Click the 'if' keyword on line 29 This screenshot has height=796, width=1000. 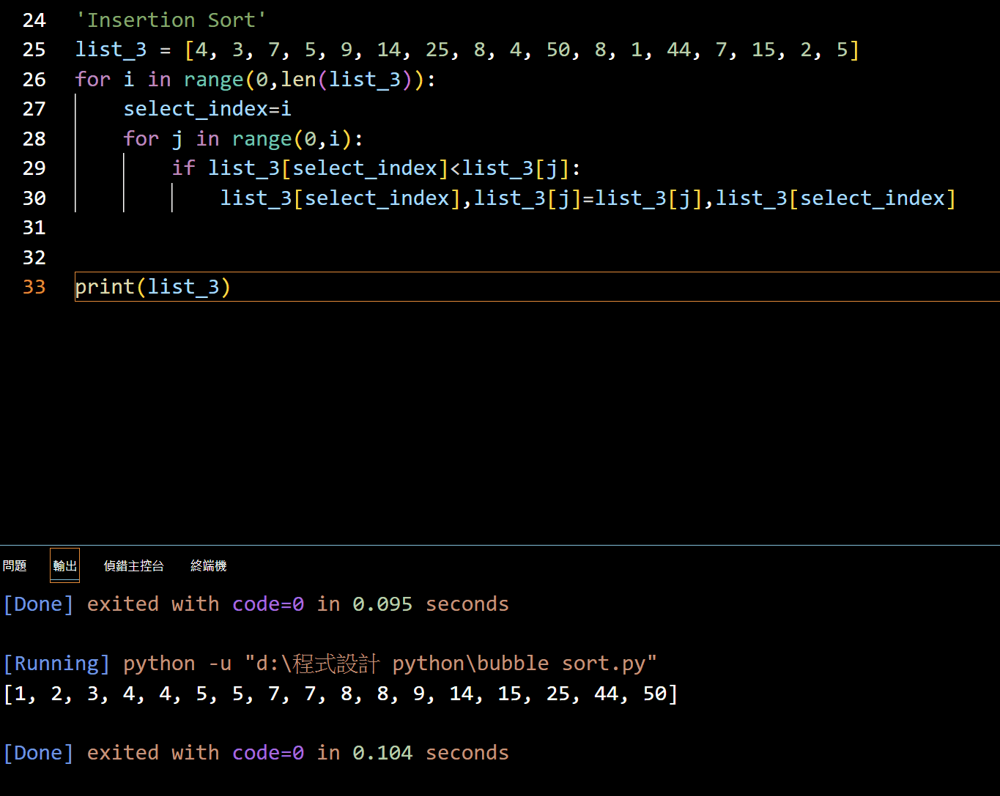[183, 168]
